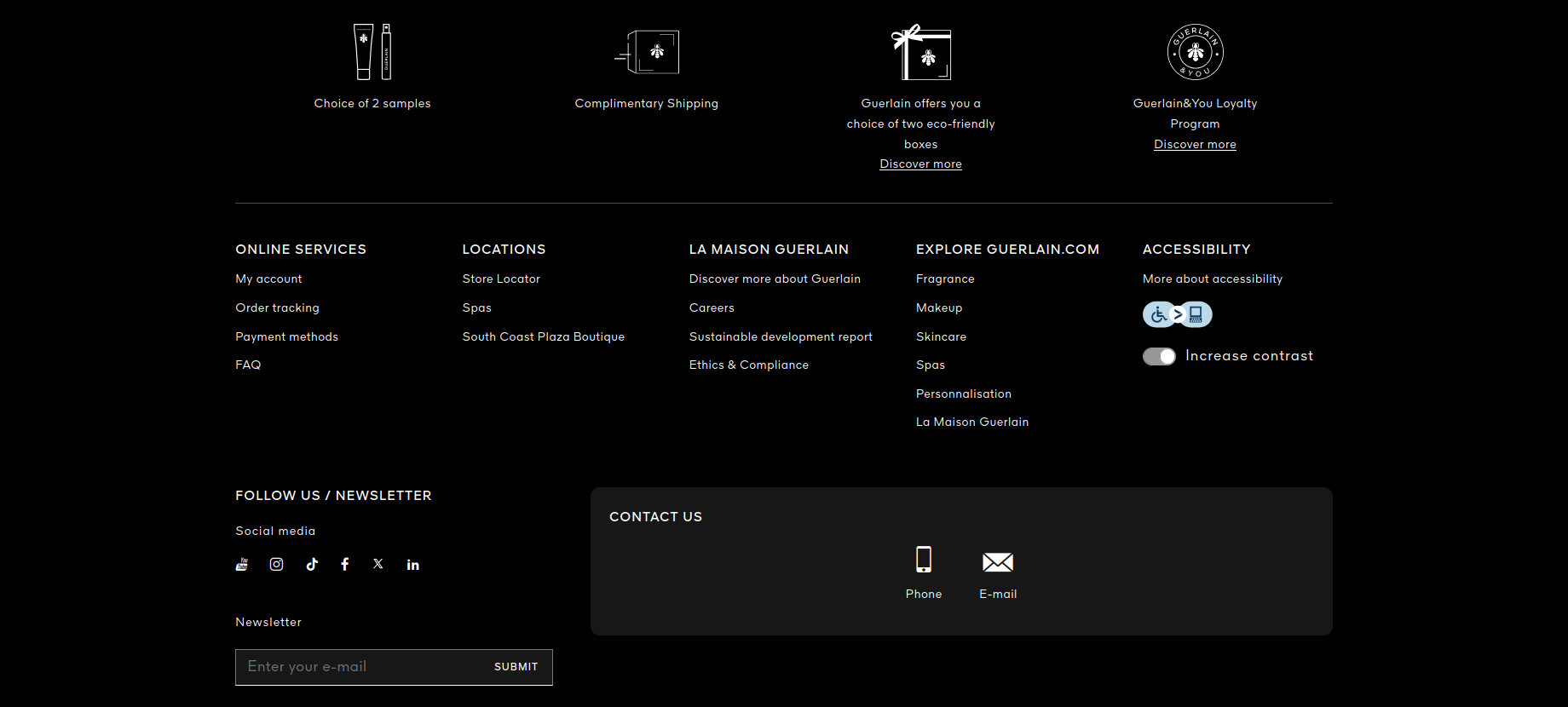
Task: Open Discover more under eco-friendly boxes
Action: (920, 164)
